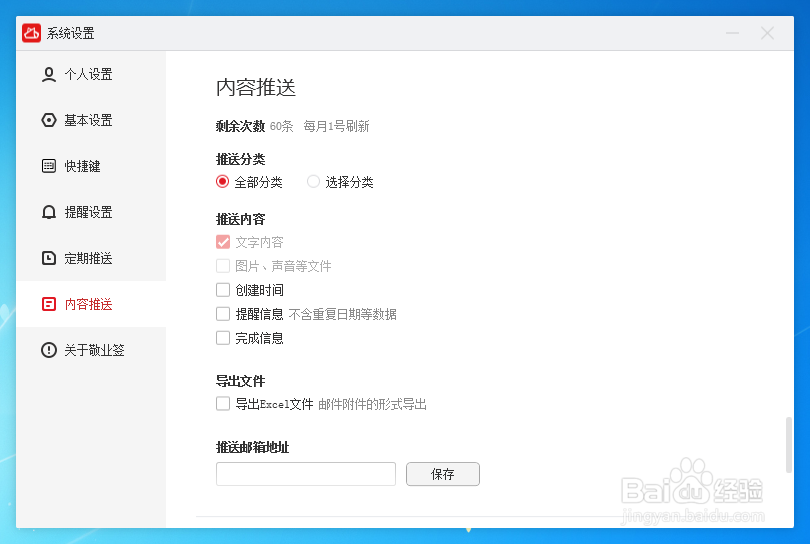Select the 全部分类 radio button

[223, 182]
